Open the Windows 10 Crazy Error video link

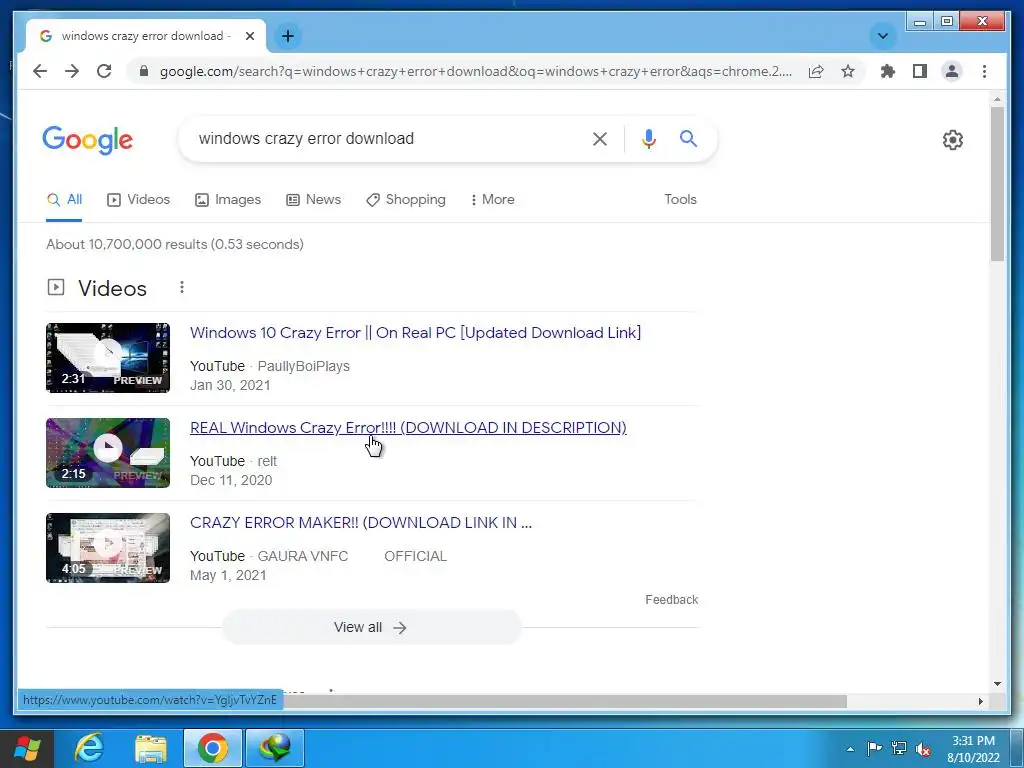[x=415, y=333]
